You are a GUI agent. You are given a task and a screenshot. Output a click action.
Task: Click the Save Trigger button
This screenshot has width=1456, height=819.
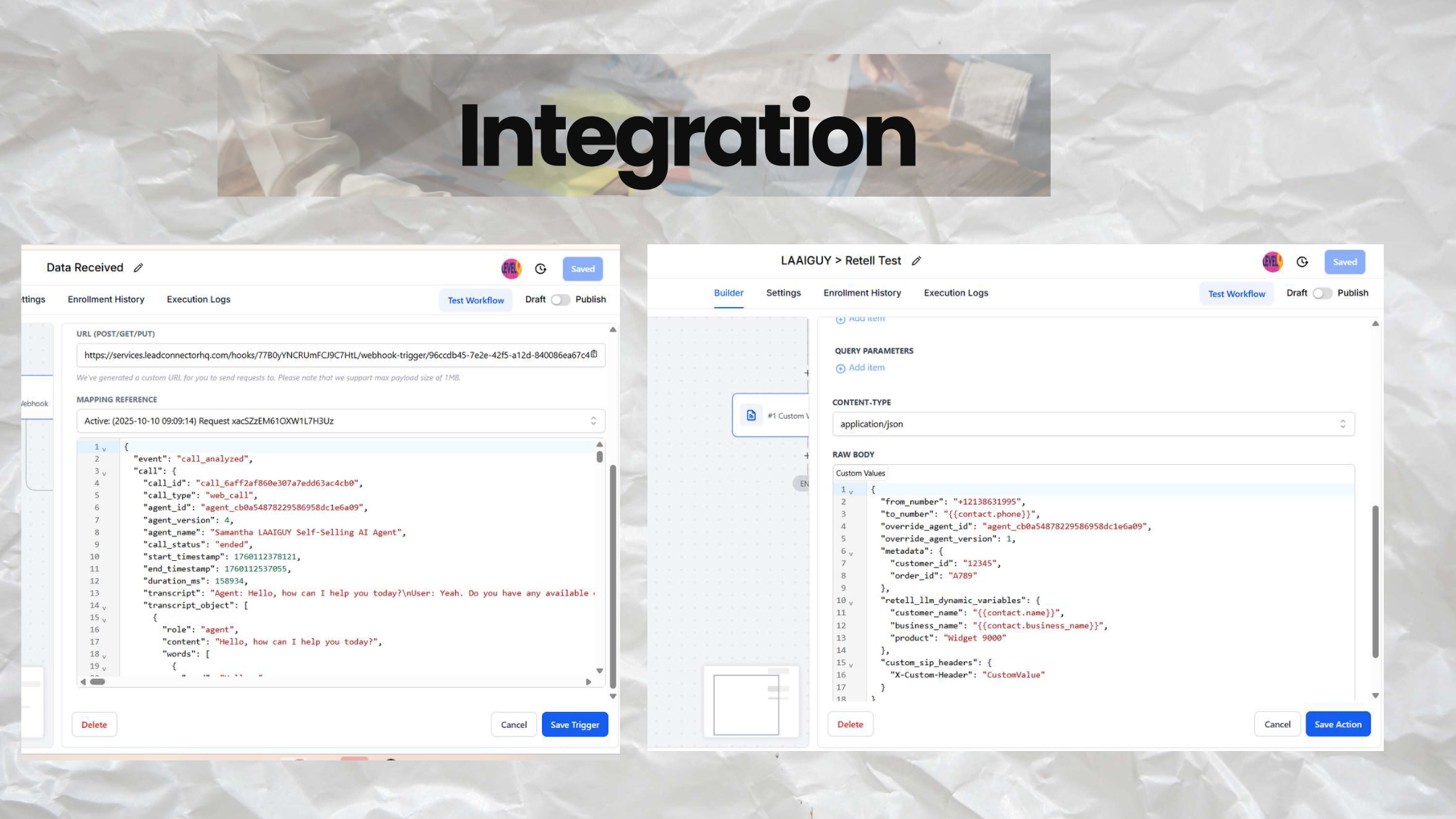575,724
